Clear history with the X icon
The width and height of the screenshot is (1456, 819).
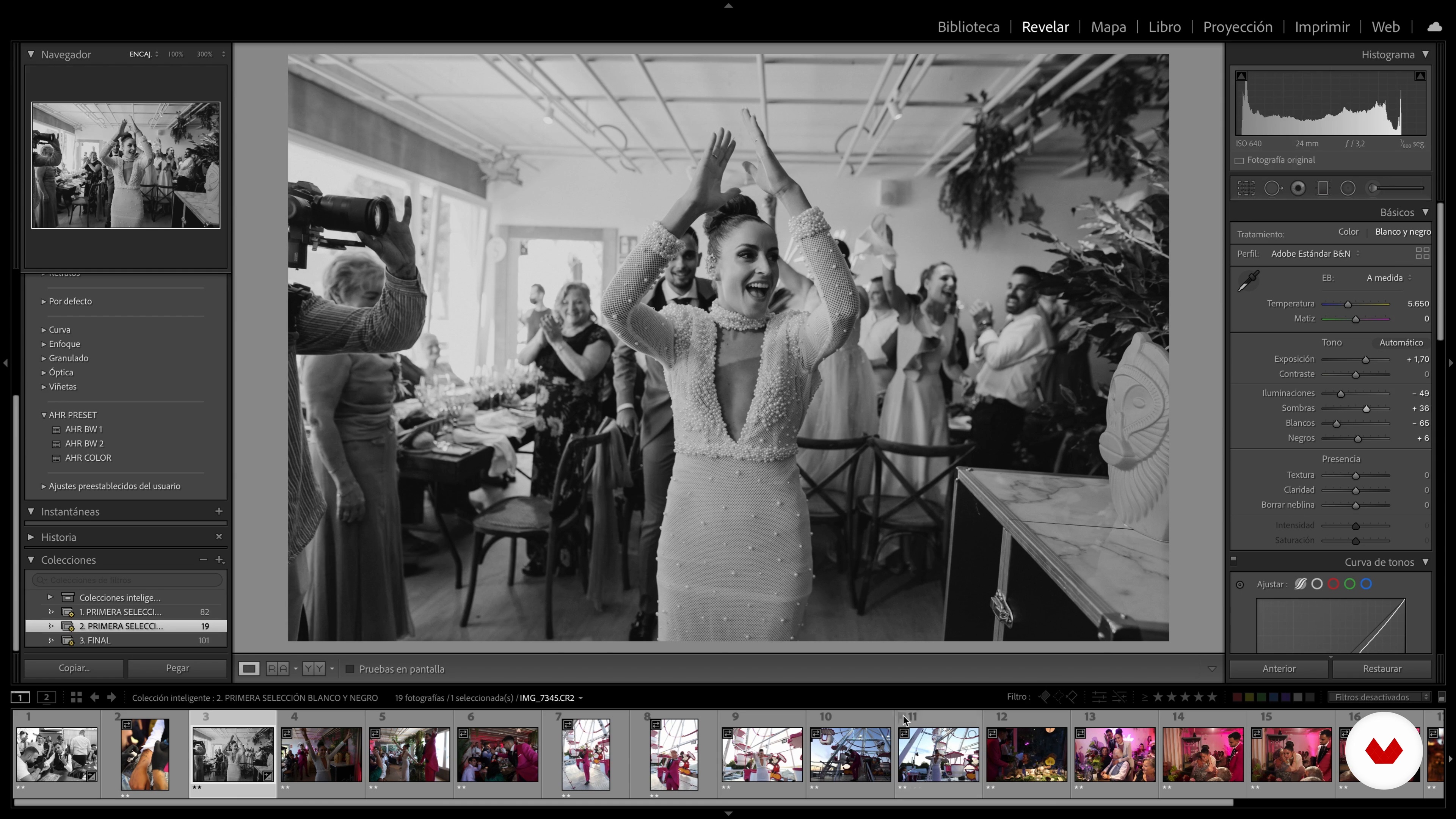[x=219, y=537]
